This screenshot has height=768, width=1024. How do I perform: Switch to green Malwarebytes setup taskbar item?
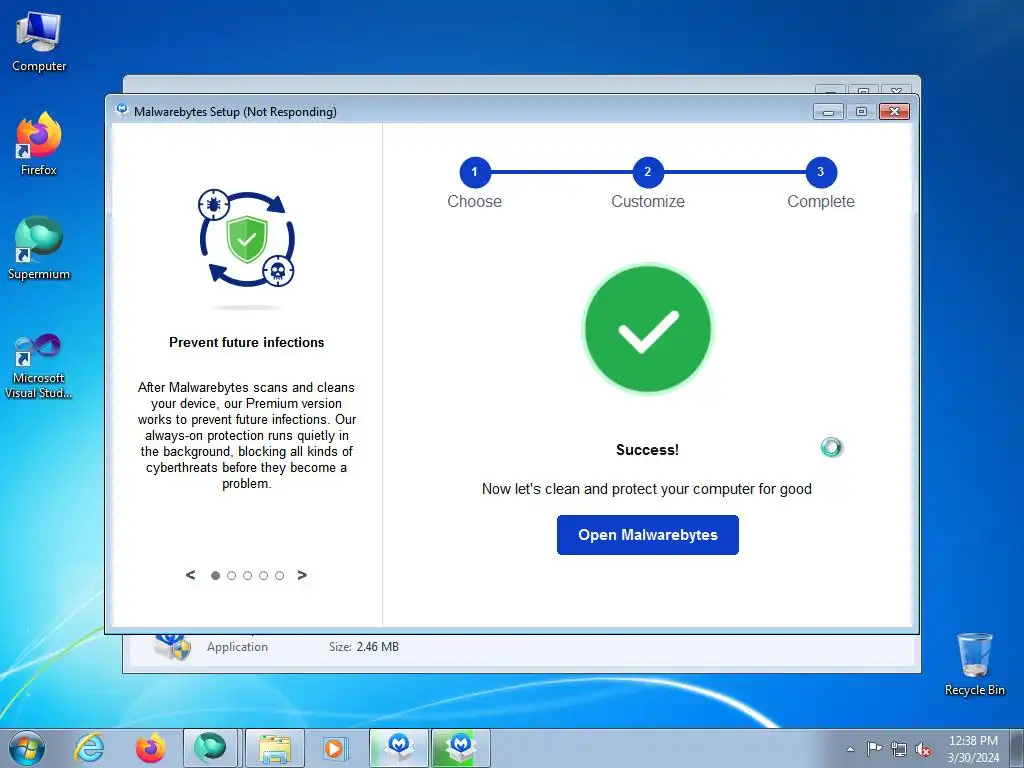pos(460,748)
